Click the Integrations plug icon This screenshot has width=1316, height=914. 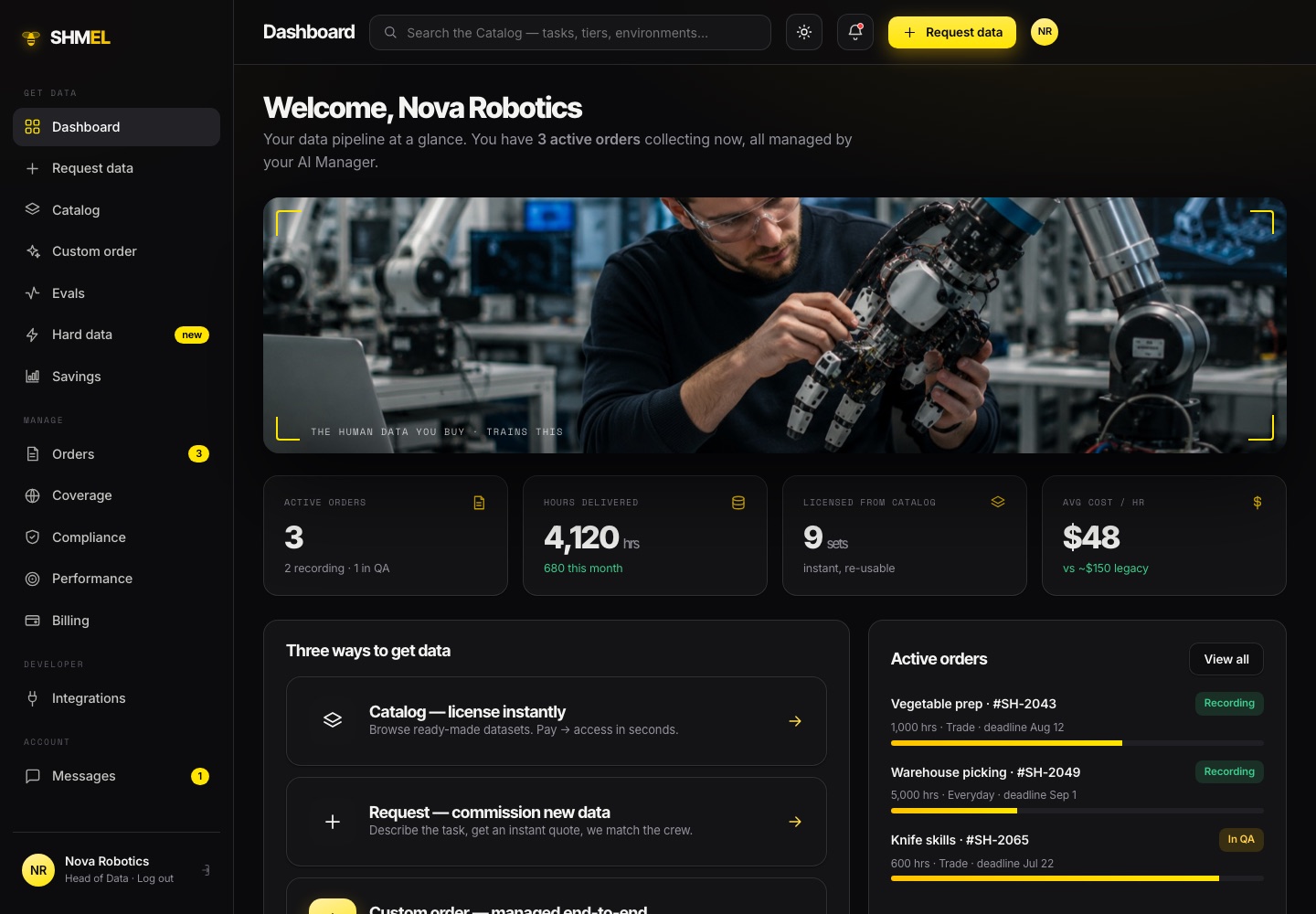[x=33, y=698]
